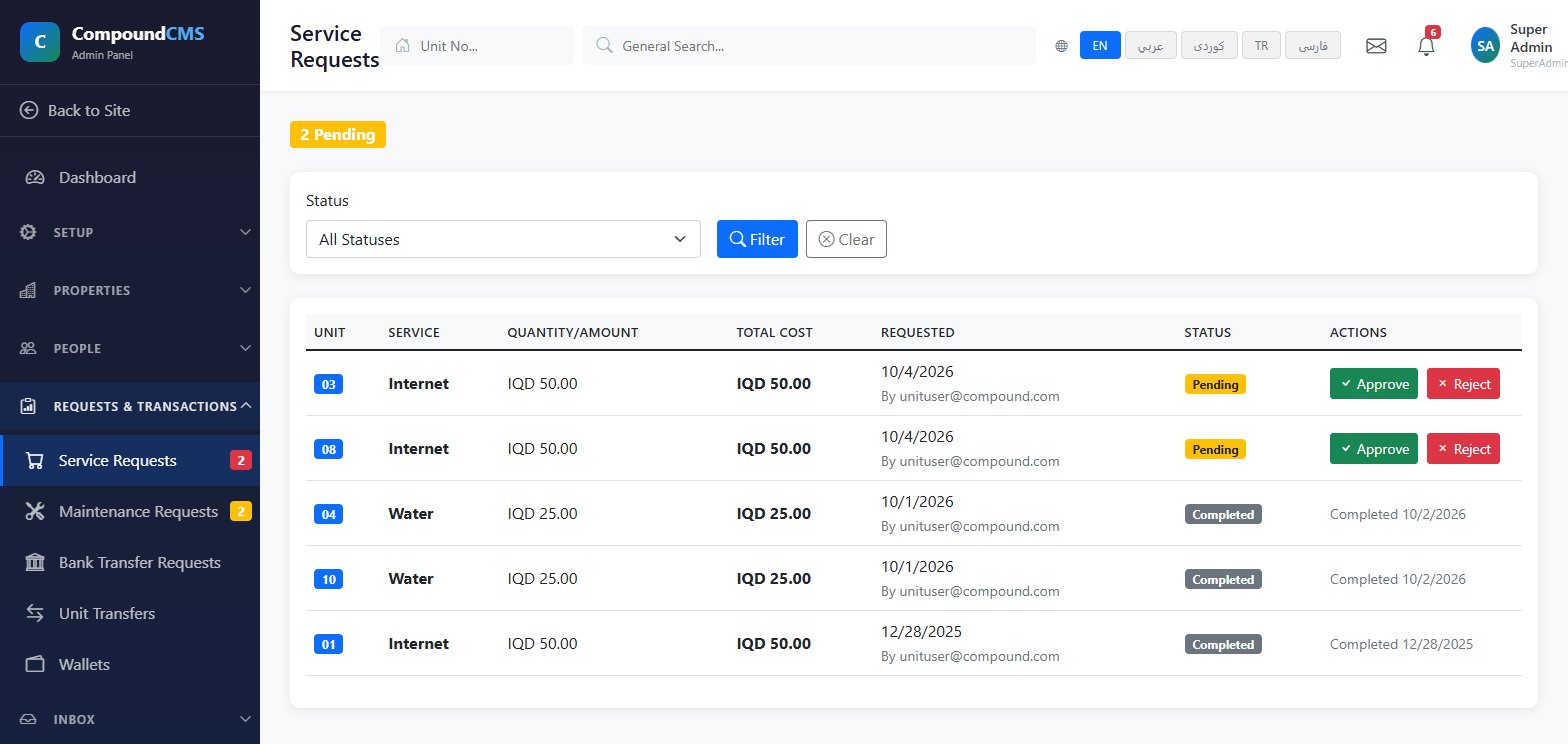This screenshot has height=744, width=1568.
Task: Click the Maintenance Requests tools icon
Action: click(35, 512)
